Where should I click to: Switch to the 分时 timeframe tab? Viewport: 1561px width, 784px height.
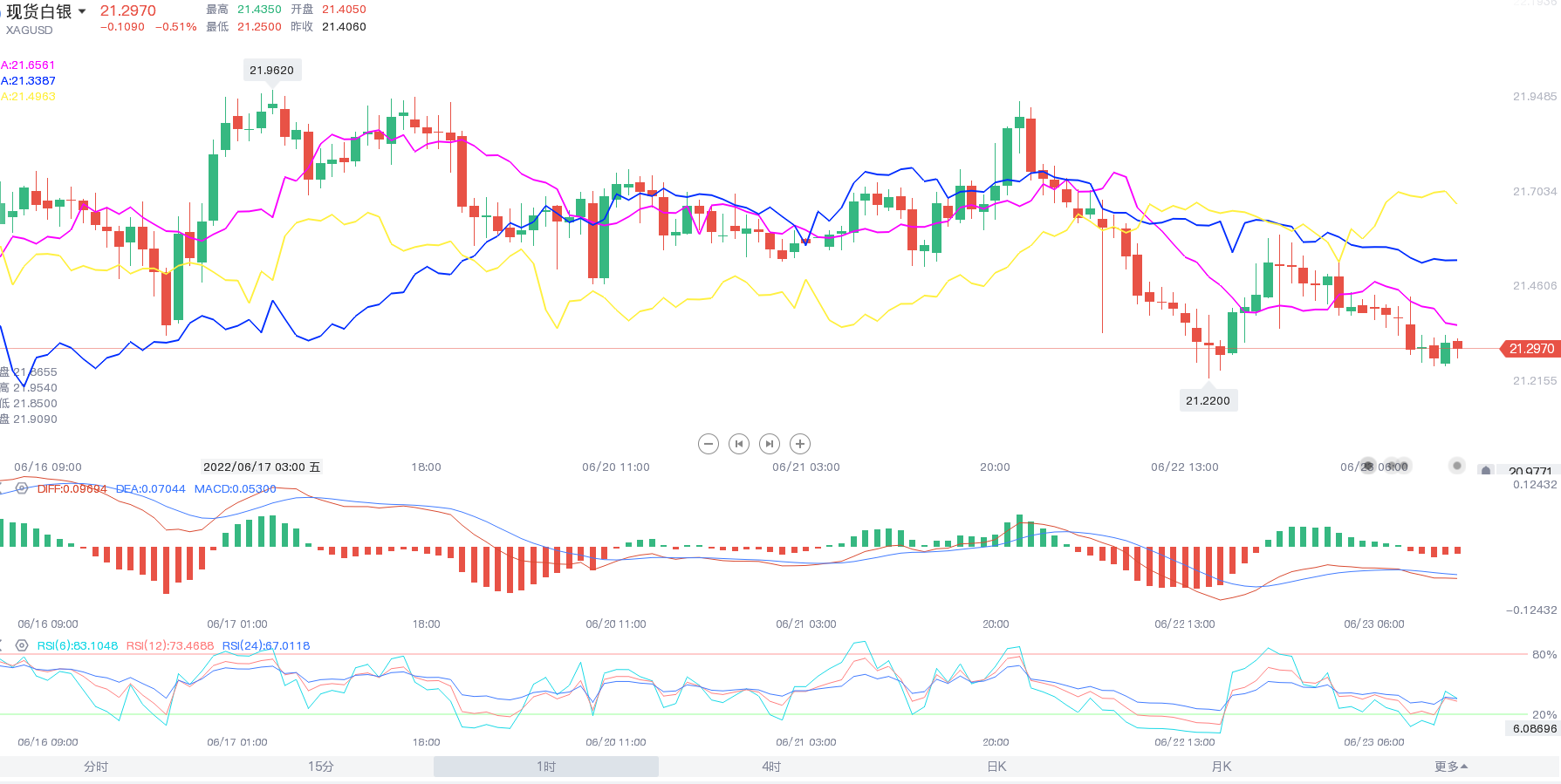[96, 767]
